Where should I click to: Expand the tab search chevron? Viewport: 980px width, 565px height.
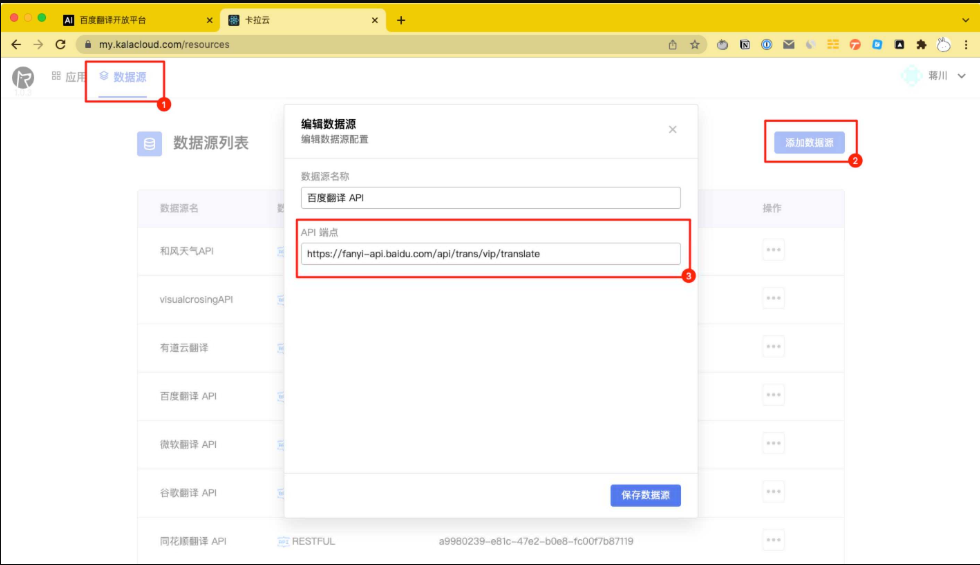coord(966,20)
